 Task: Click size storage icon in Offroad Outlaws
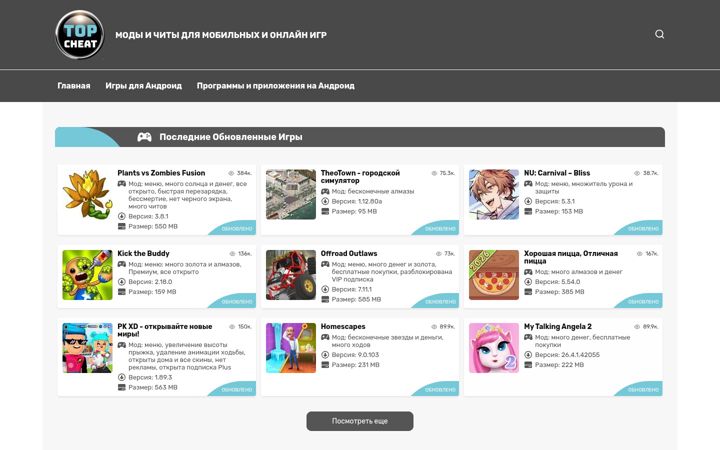click(325, 299)
